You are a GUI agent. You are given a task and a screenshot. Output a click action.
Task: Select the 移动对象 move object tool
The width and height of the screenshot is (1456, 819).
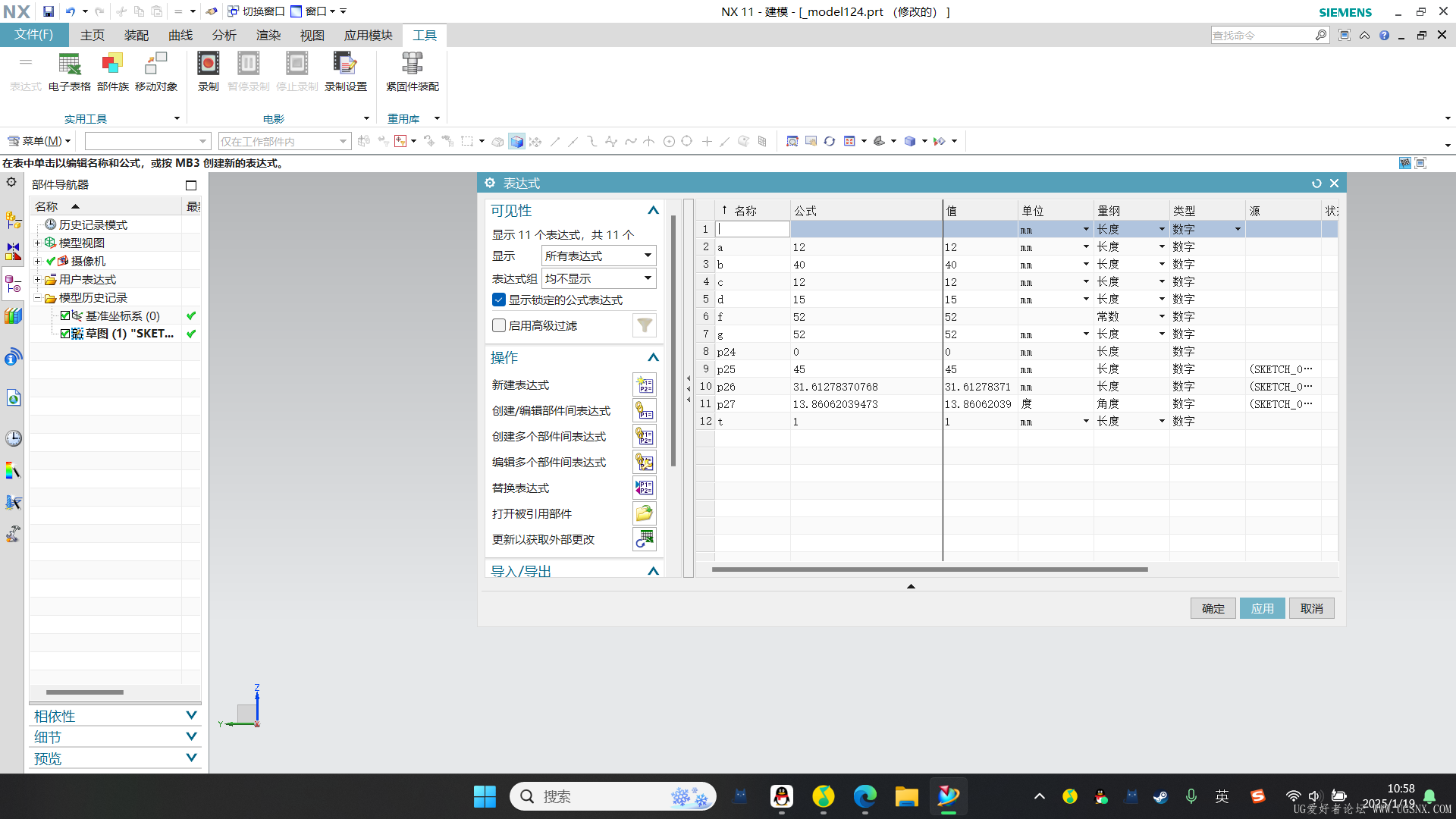156,72
